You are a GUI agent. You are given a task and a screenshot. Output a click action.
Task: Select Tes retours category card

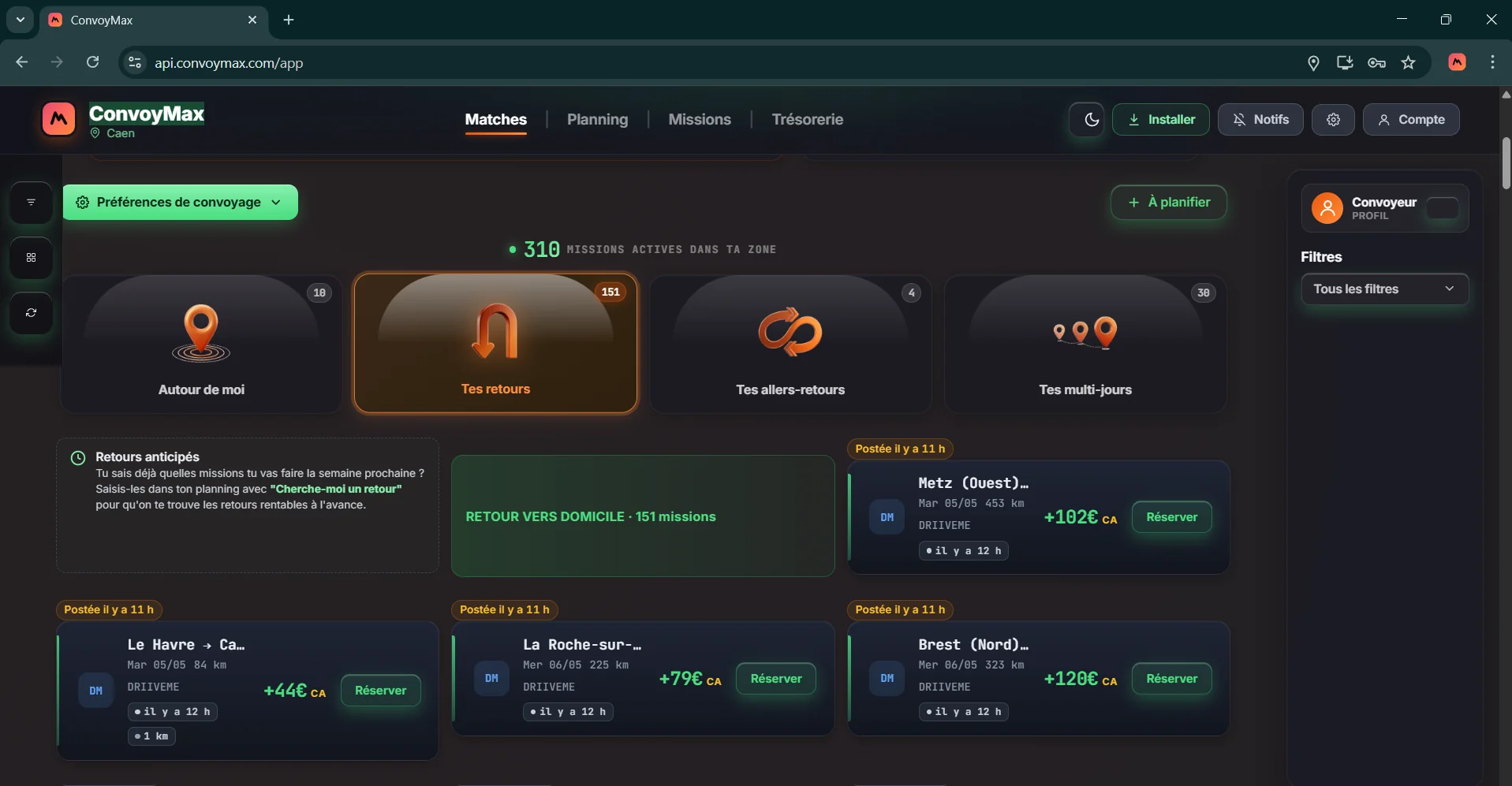pyautogui.click(x=495, y=343)
